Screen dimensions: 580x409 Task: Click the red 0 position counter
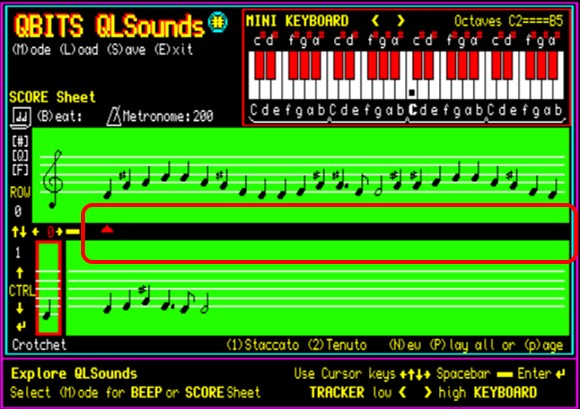51,232
